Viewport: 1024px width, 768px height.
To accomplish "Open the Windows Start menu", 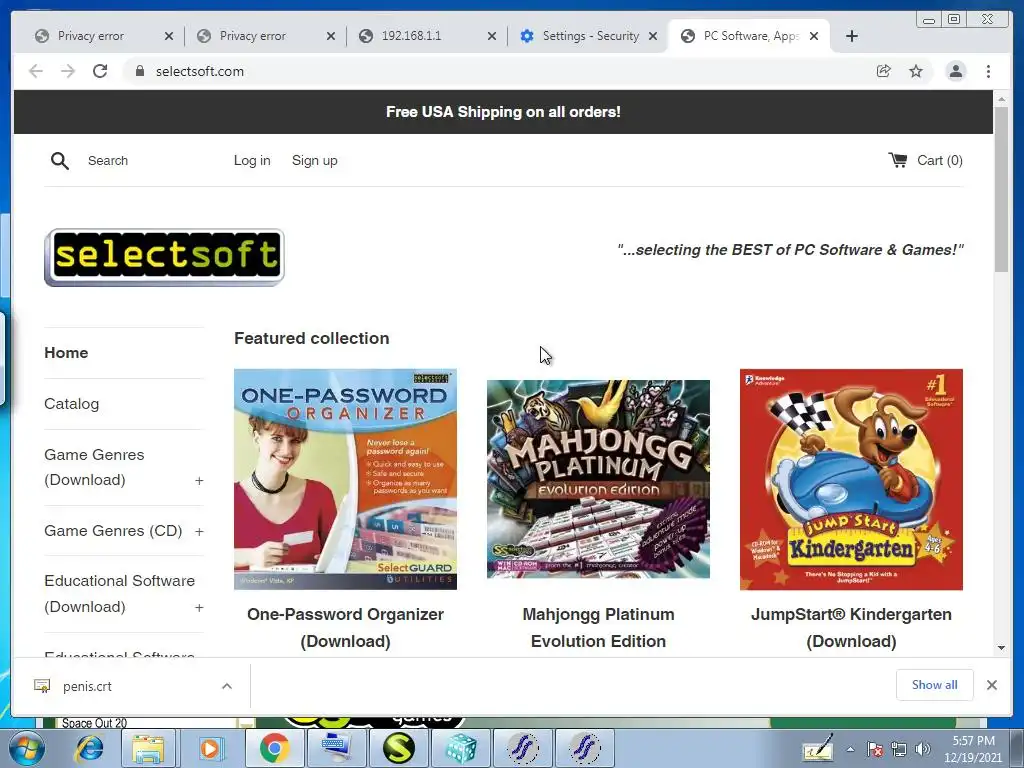I will (x=25, y=748).
